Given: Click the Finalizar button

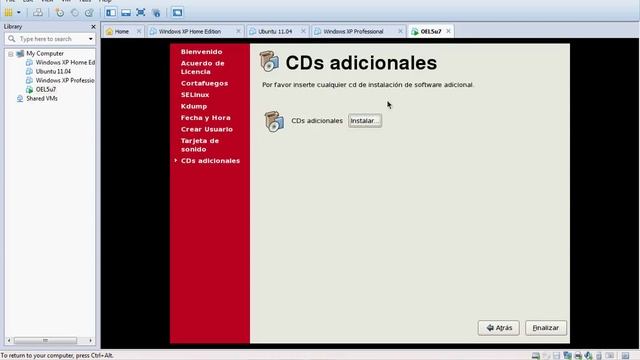Looking at the screenshot, I should (x=546, y=328).
